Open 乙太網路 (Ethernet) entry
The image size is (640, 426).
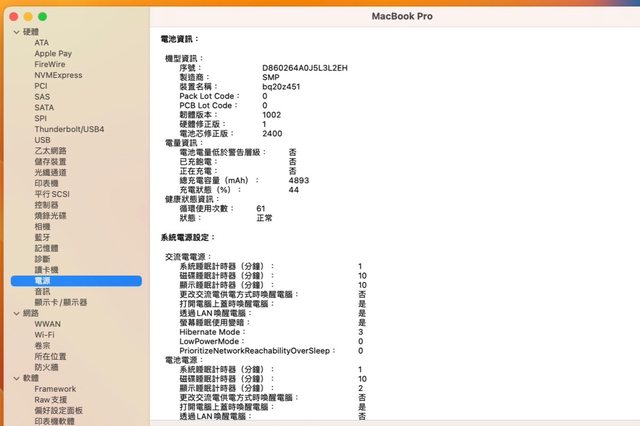(x=51, y=151)
